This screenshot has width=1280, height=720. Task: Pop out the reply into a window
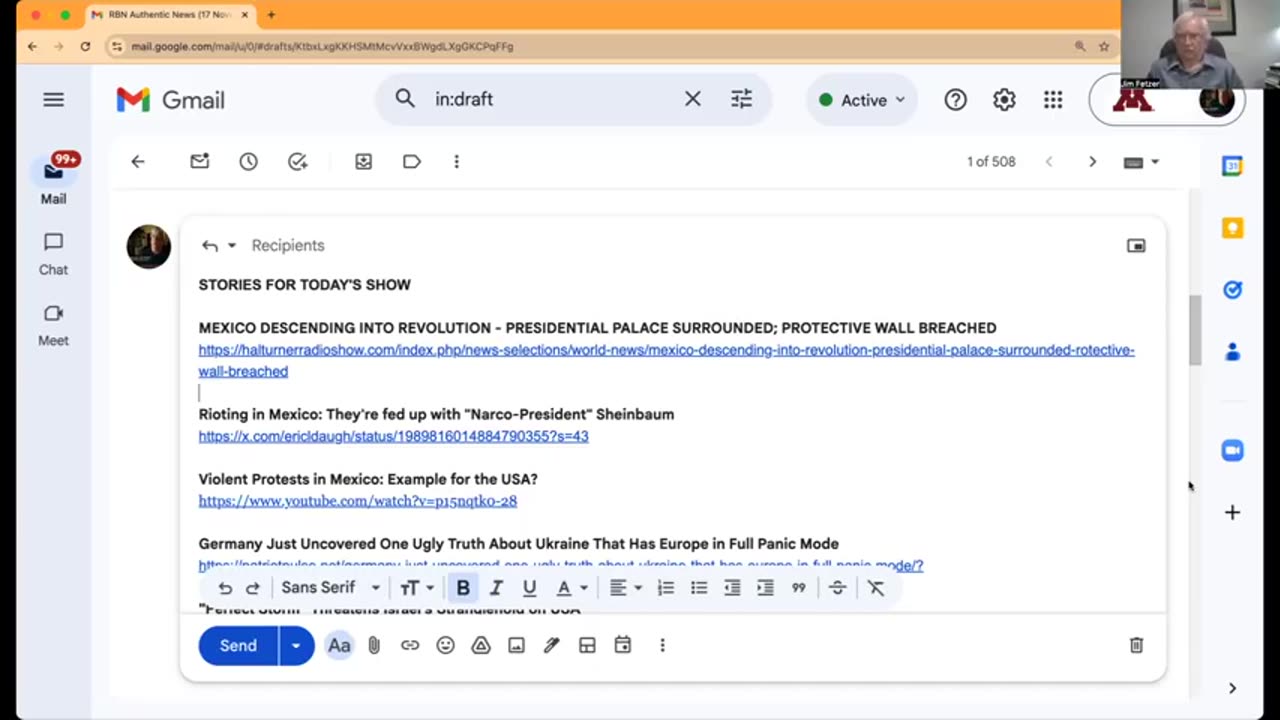click(1136, 246)
